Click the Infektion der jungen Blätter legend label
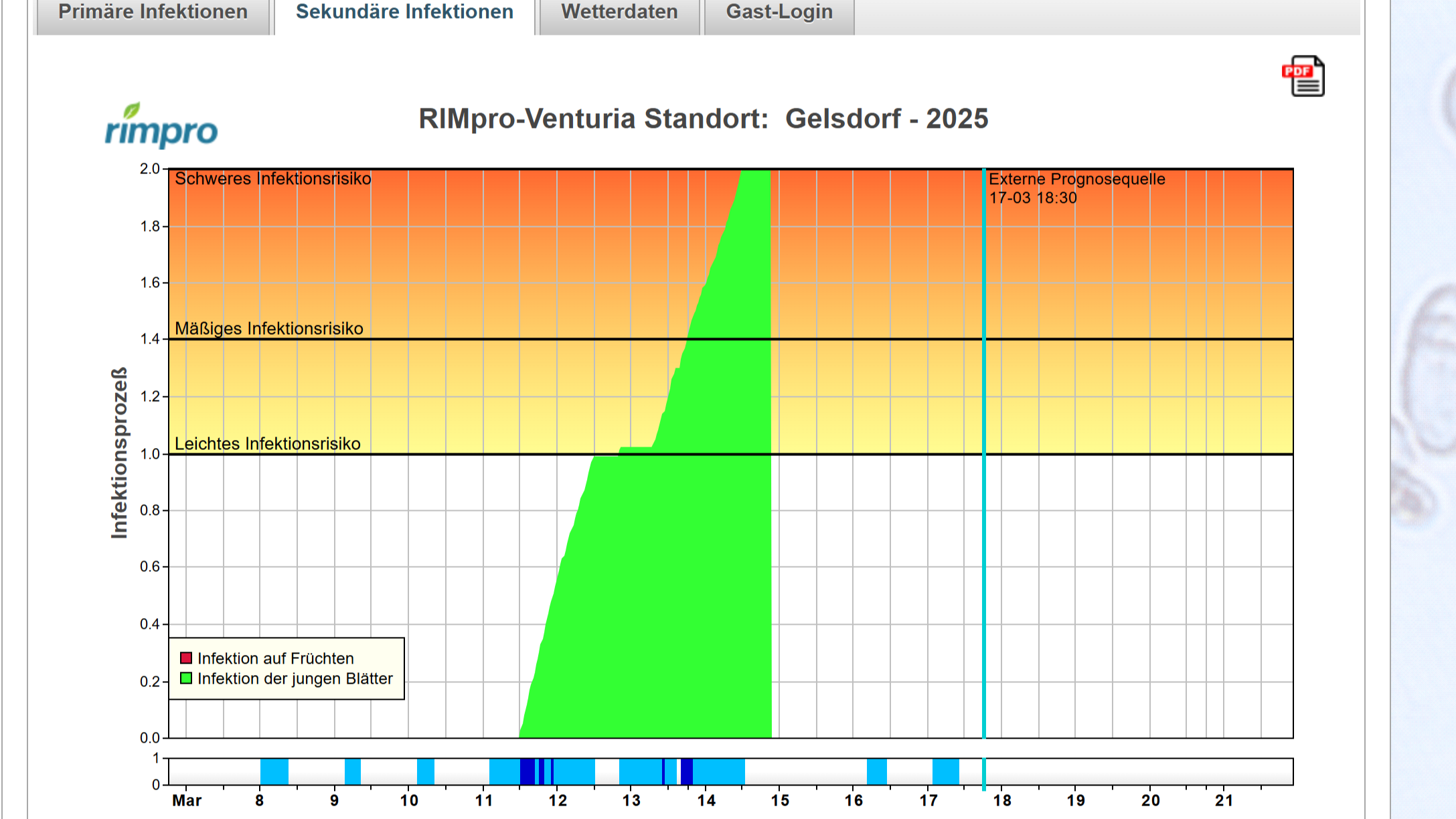Screen dimensions: 1456x819 point(295,678)
